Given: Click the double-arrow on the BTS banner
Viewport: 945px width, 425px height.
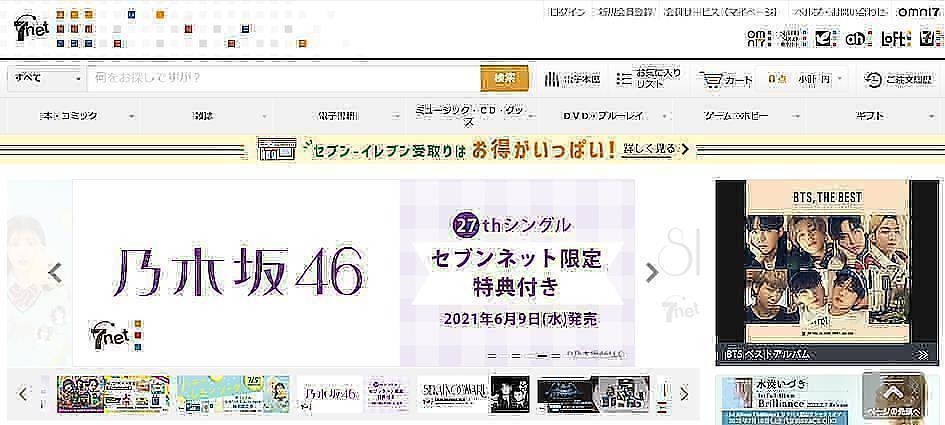Looking at the screenshot, I should point(923,355).
